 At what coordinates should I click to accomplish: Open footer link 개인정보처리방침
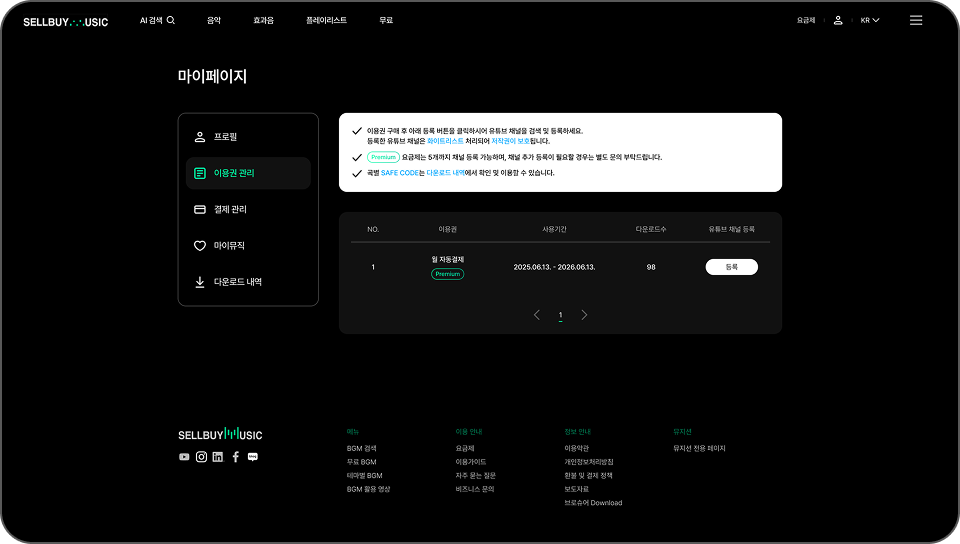click(588, 462)
